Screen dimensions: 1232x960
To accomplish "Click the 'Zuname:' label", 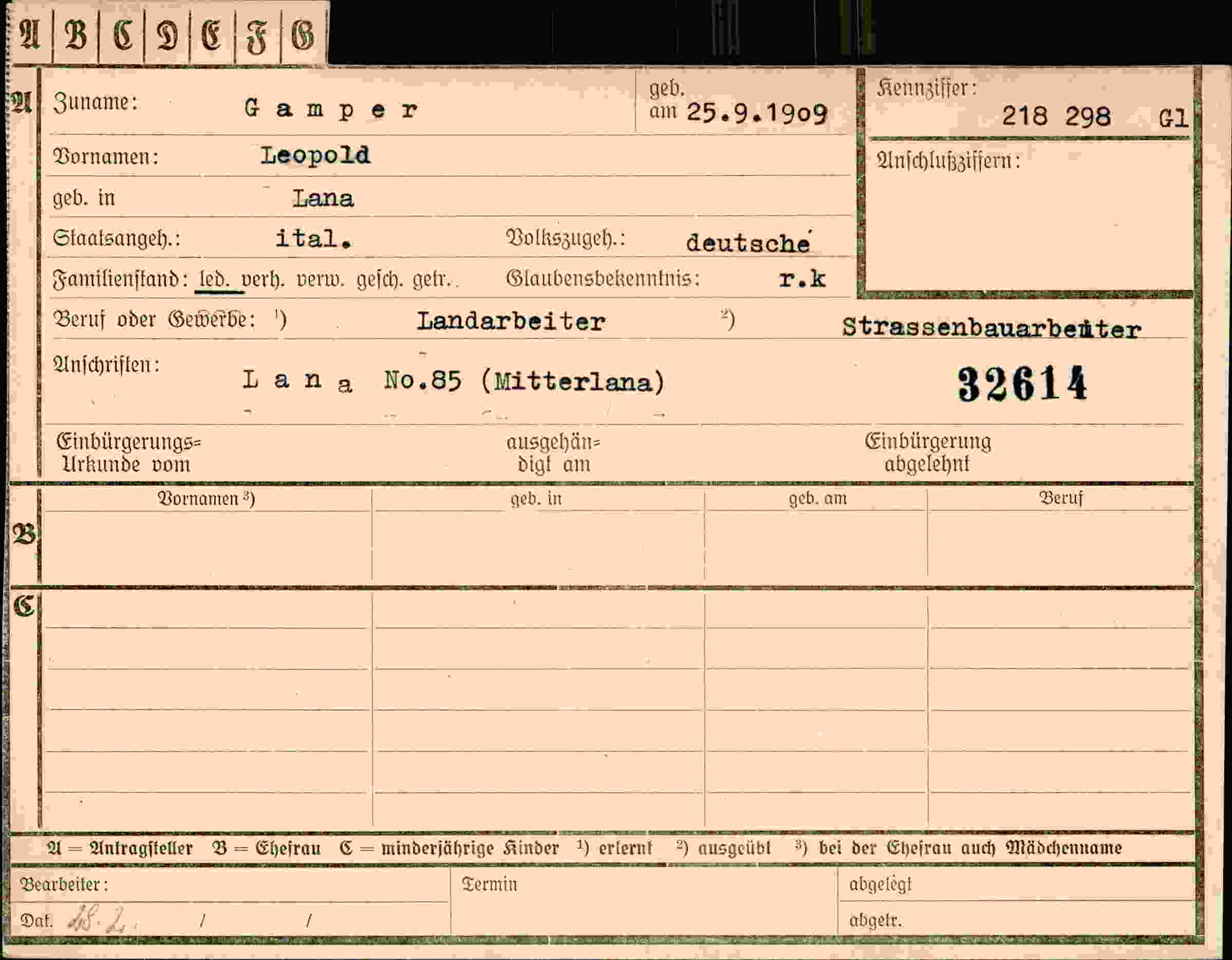I will 96,102.
